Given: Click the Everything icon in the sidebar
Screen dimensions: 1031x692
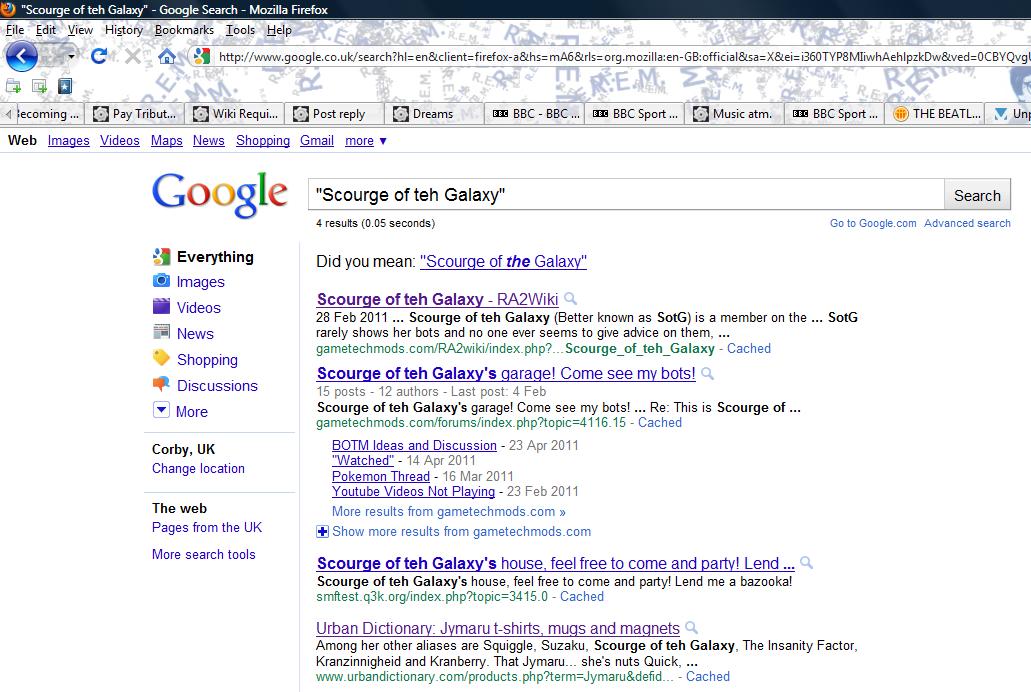Looking at the screenshot, I should [x=161, y=257].
